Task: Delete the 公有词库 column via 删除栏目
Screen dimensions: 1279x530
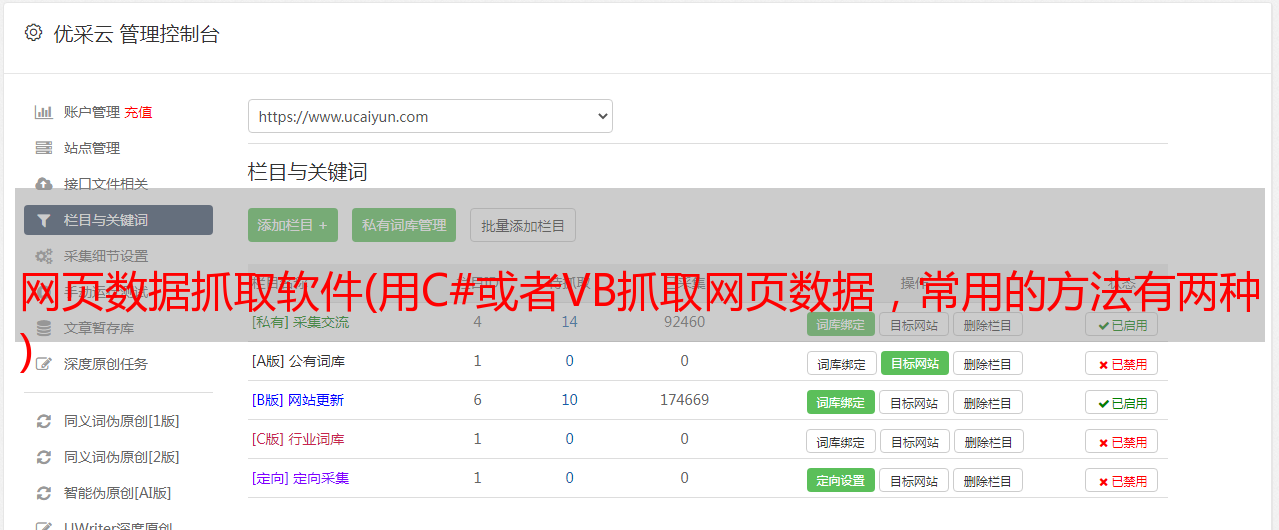Action: tap(988, 364)
